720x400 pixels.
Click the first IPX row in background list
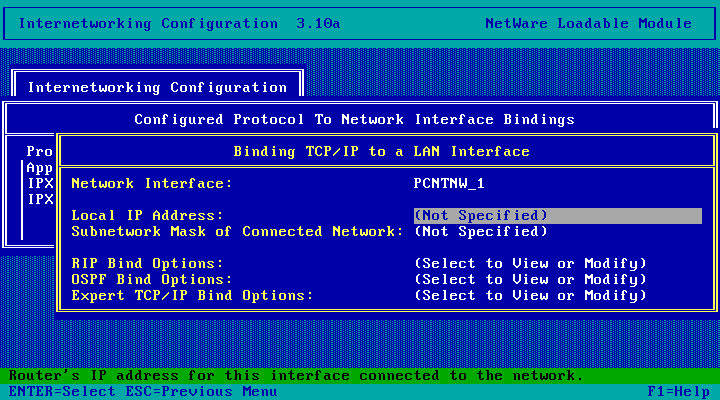pos(40,184)
